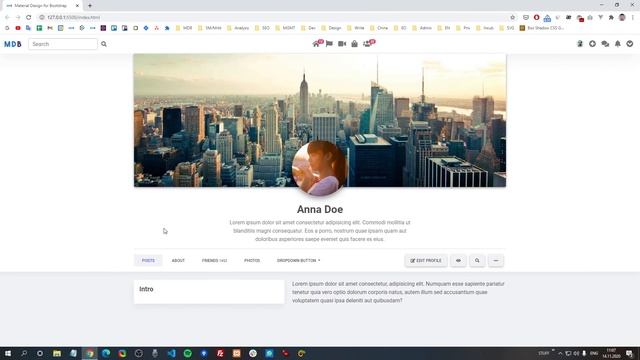Screen dimensions: 640x360
Task: Open the Box Shadow CSS bookmark
Action: tap(542, 28)
